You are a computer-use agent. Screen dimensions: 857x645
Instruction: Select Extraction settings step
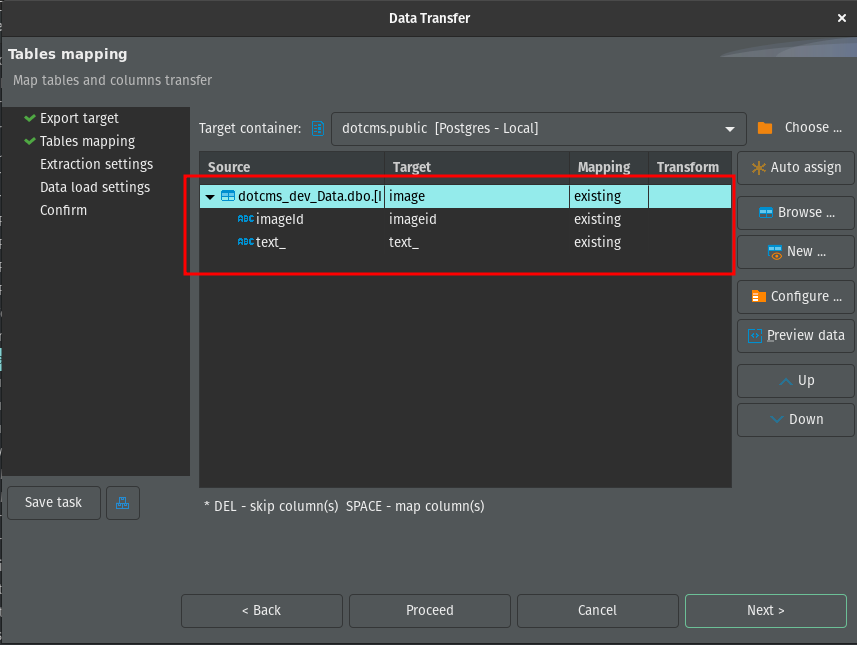pyautogui.click(x=96, y=164)
